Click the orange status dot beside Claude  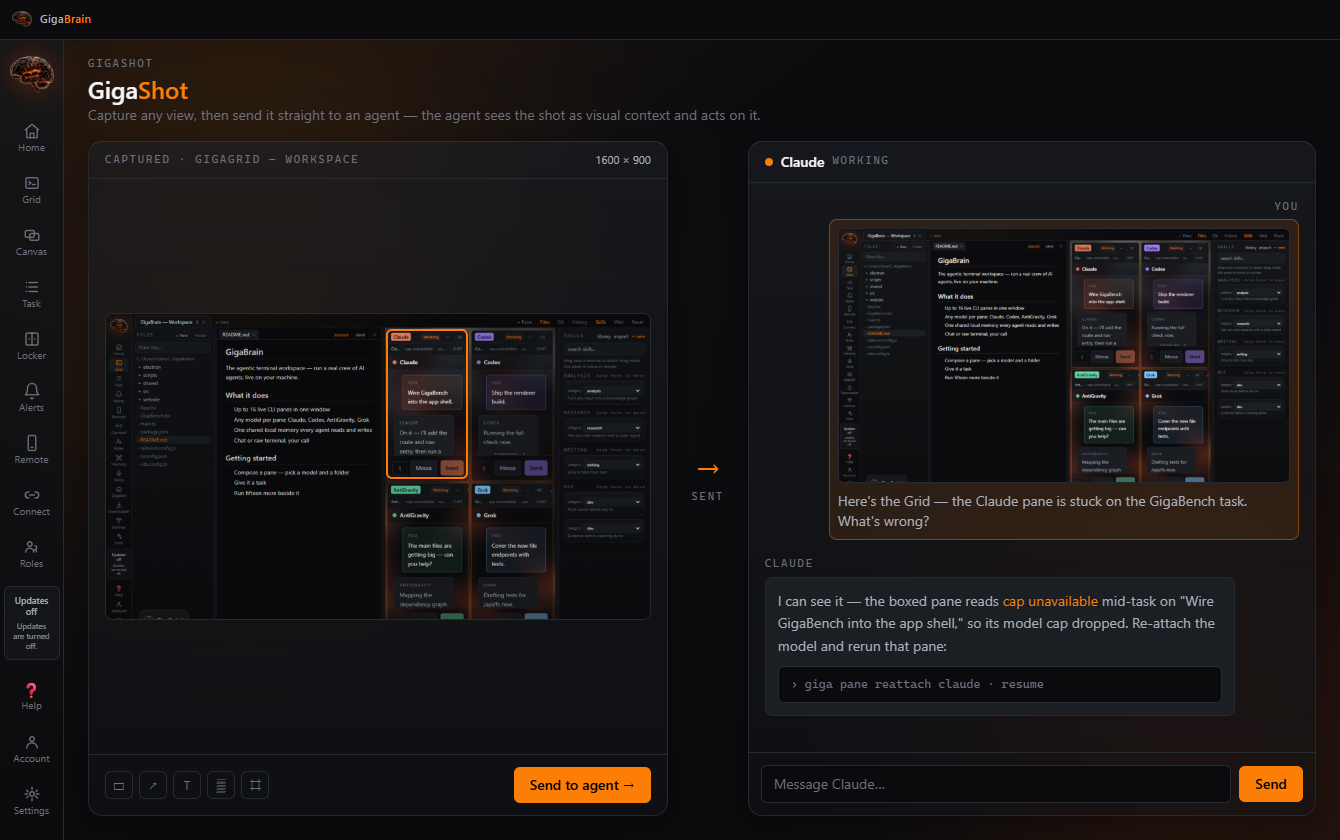[x=769, y=161]
